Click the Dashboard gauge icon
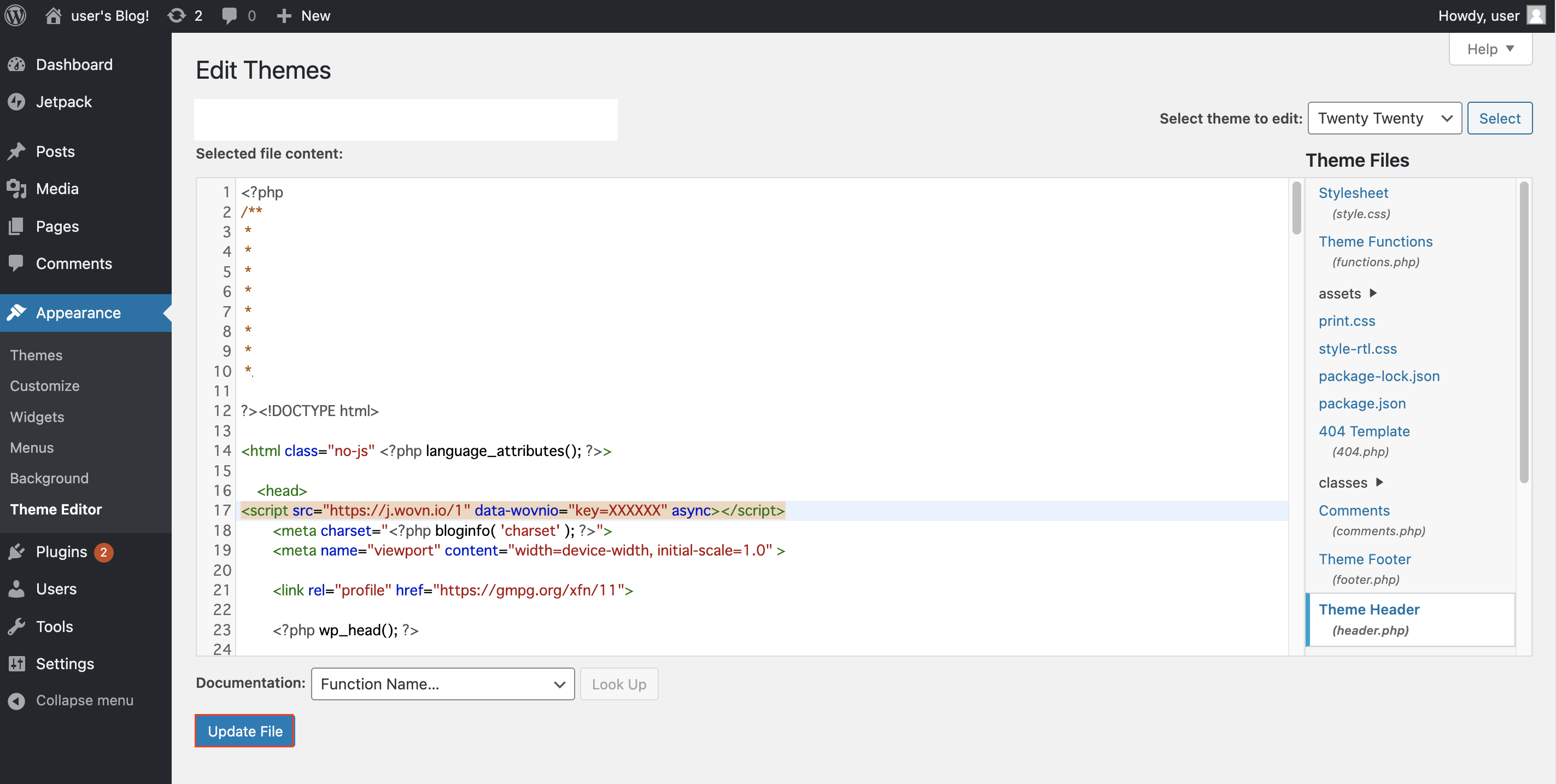 [x=17, y=65]
